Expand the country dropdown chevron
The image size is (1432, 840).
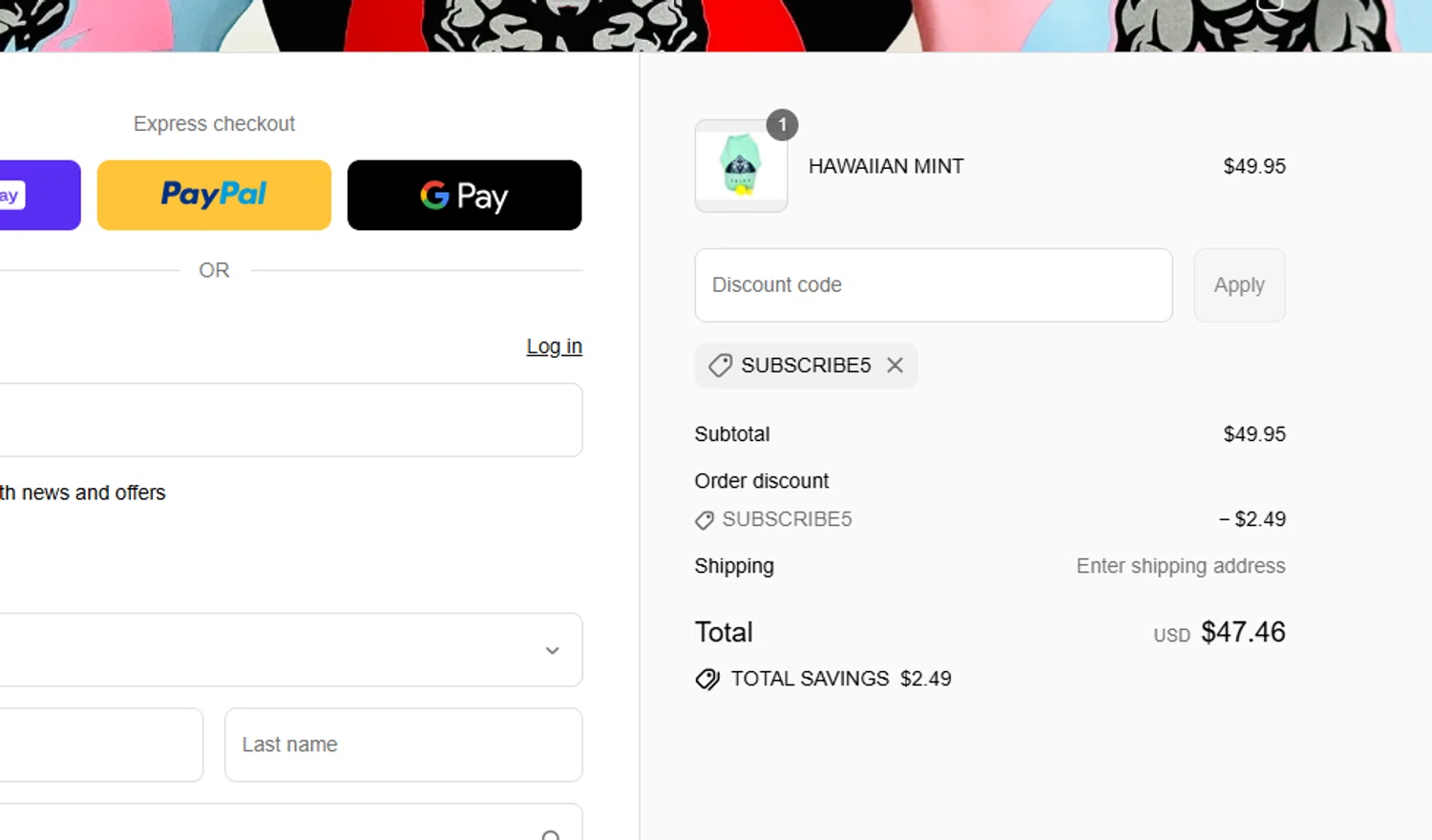click(552, 650)
